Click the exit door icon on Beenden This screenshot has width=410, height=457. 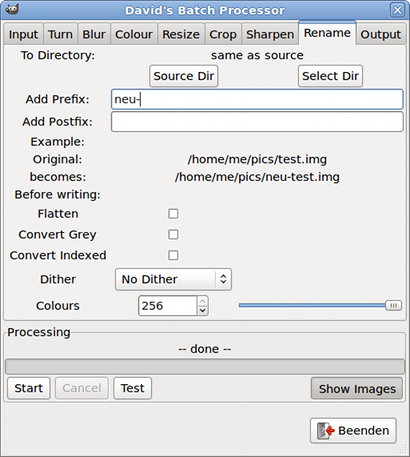click(x=325, y=431)
